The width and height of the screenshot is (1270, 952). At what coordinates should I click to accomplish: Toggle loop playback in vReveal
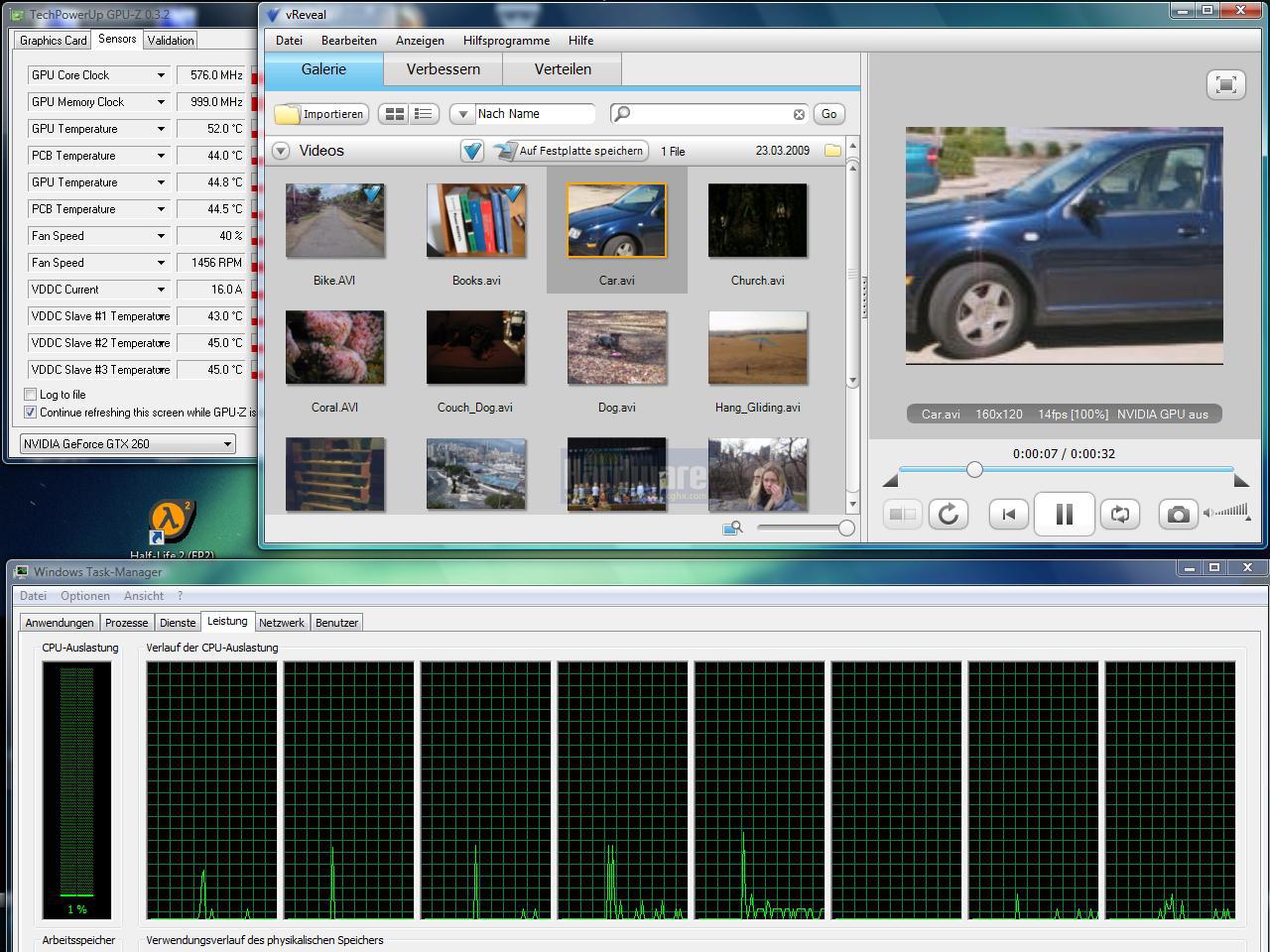(1120, 514)
